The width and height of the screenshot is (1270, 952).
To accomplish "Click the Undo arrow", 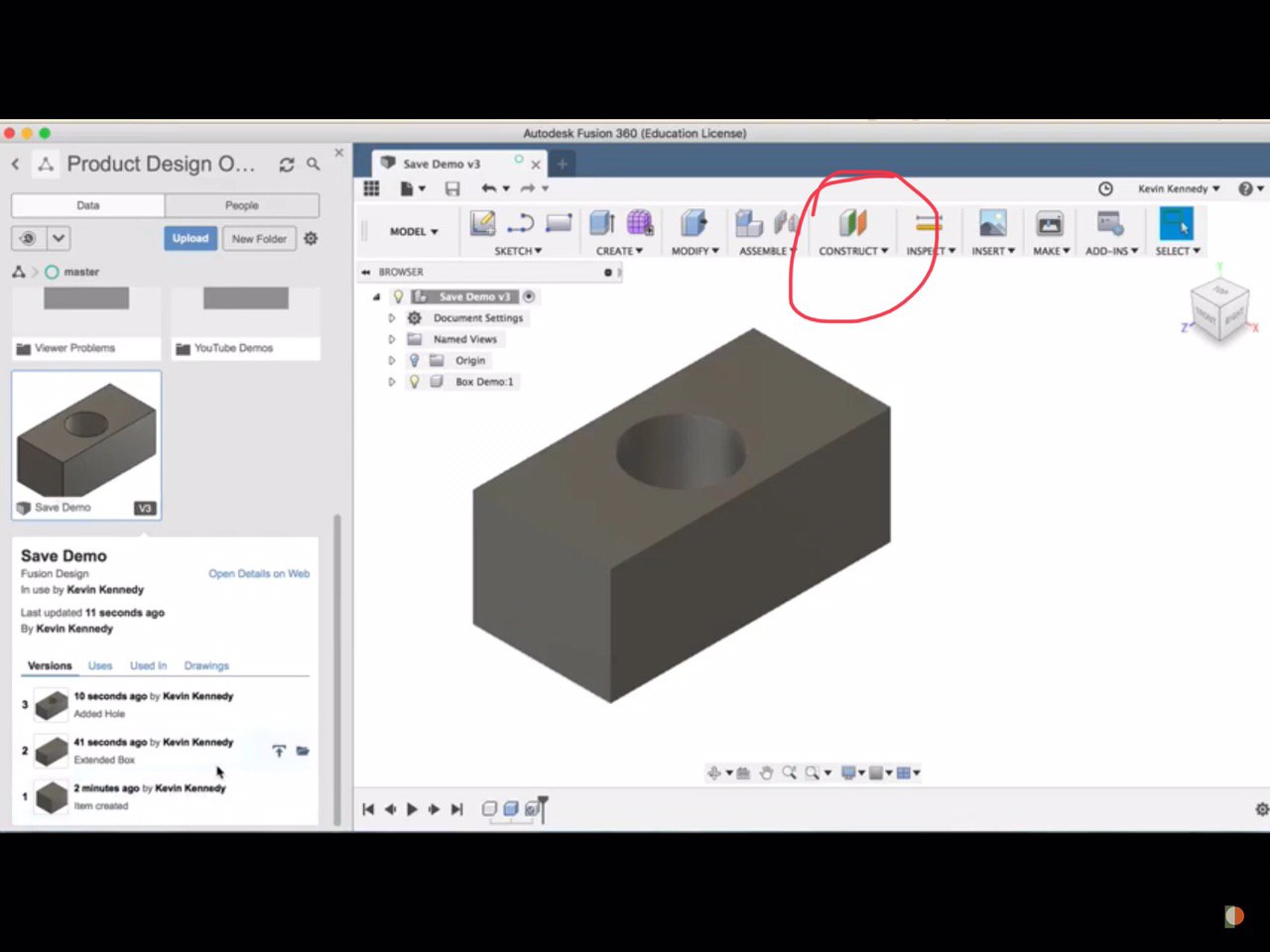I will [x=488, y=188].
